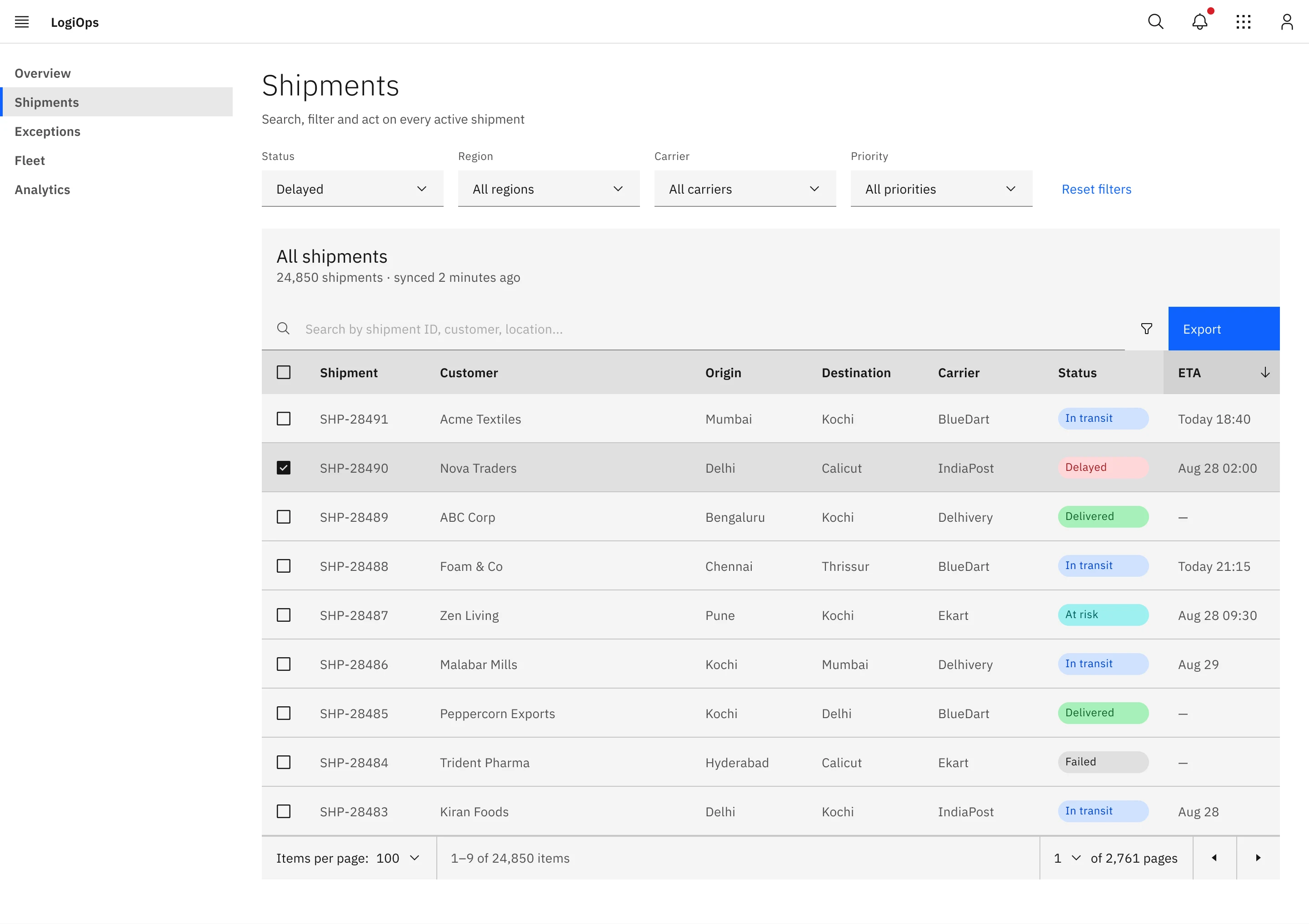This screenshot has width=1309, height=924.
Task: Select the SHP-28485 row checkbox
Action: [x=283, y=714]
